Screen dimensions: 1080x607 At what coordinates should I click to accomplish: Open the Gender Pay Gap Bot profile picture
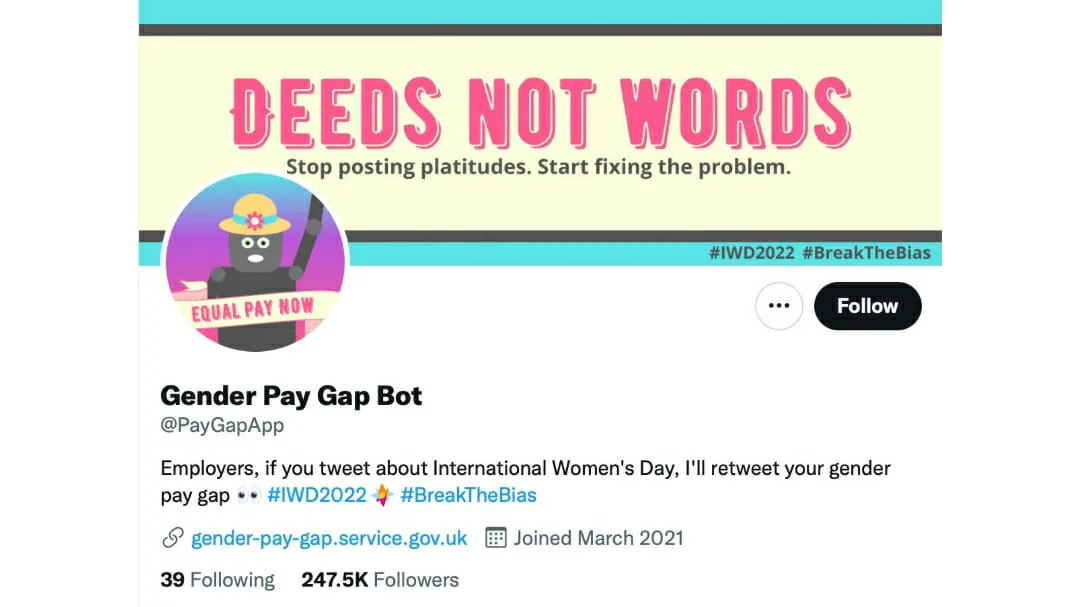click(255, 262)
